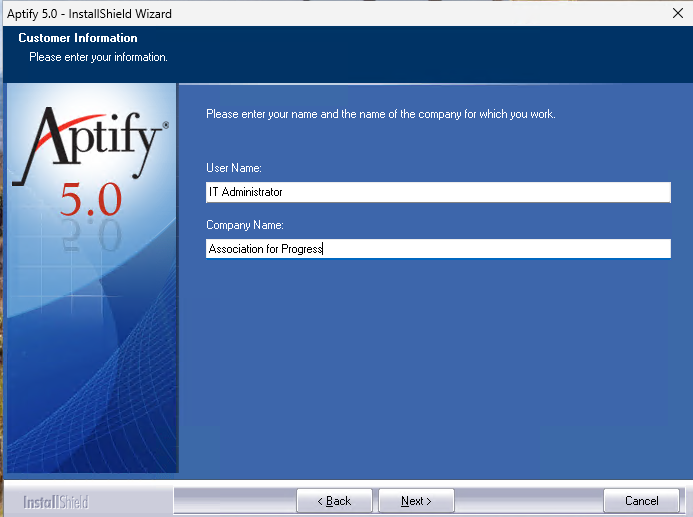Click the 'Customer Information' heading

point(78,38)
